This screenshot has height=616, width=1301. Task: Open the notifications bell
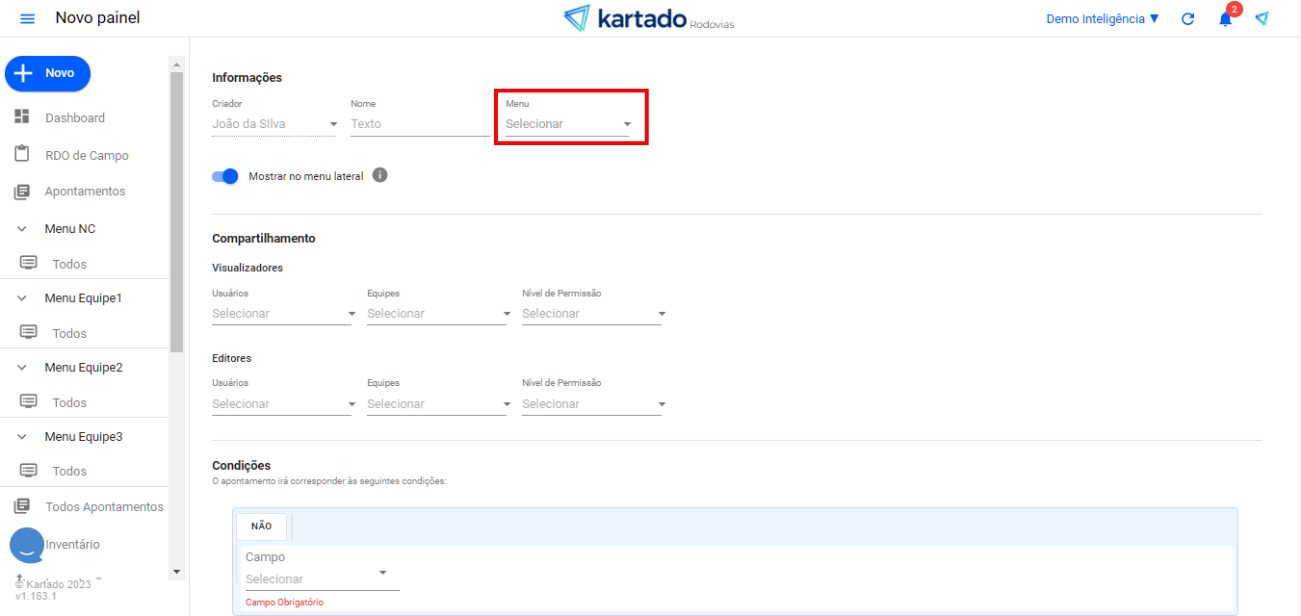1225,19
